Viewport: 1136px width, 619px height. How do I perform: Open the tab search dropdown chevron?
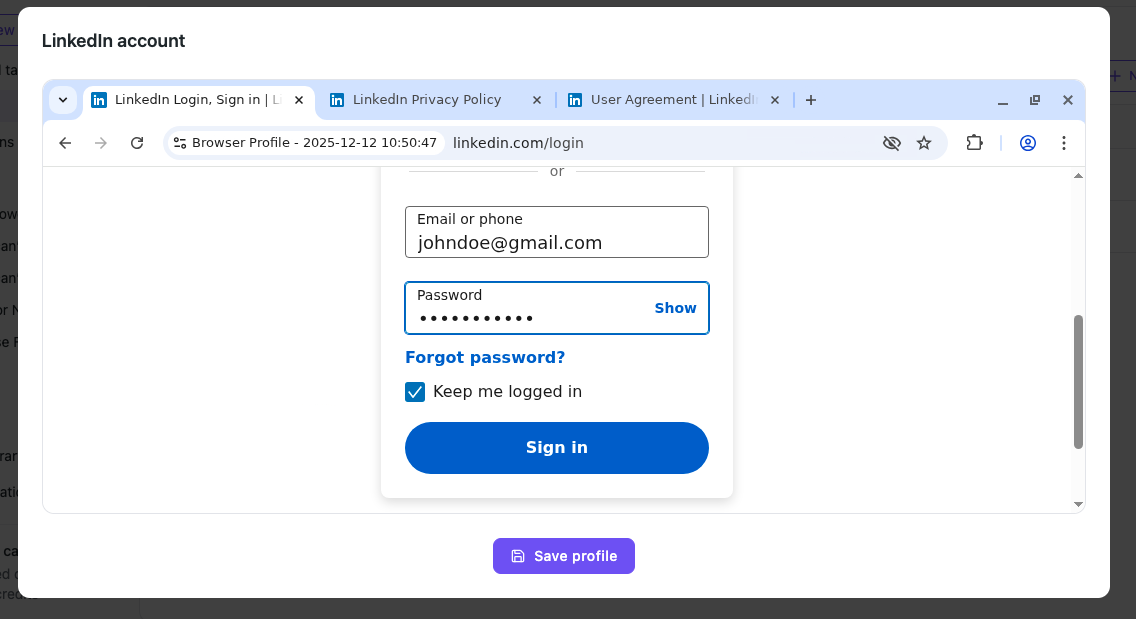[63, 100]
